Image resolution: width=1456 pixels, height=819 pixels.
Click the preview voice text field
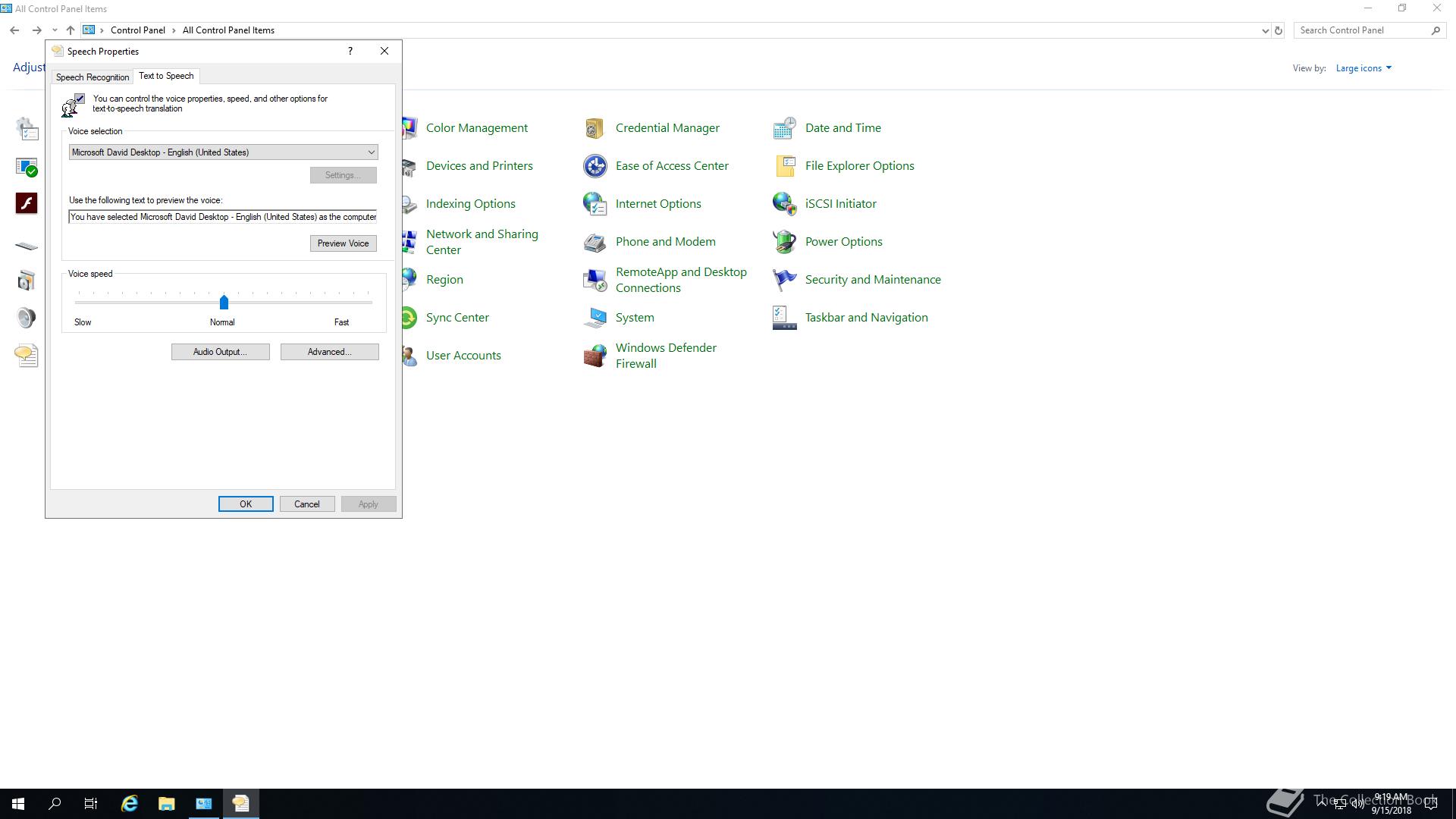(x=223, y=217)
